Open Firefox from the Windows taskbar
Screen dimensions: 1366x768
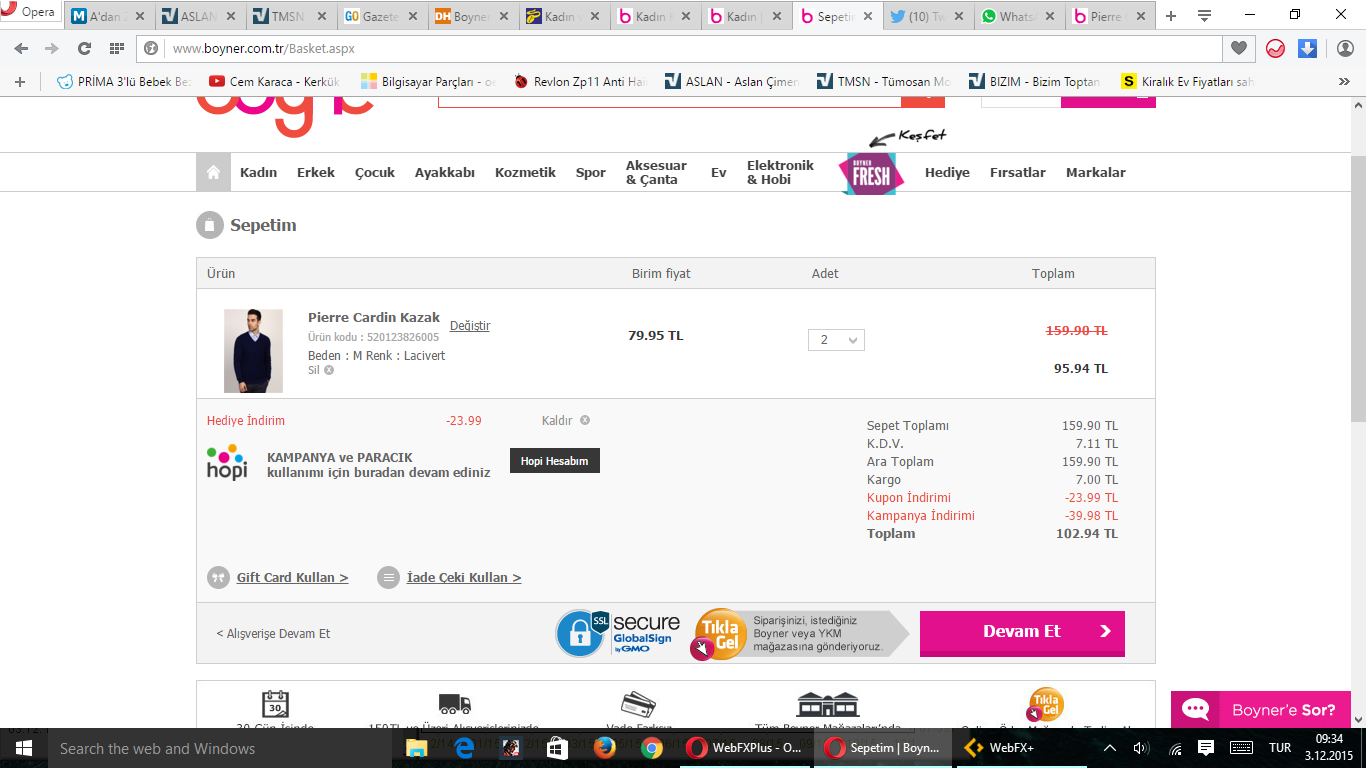pos(604,748)
